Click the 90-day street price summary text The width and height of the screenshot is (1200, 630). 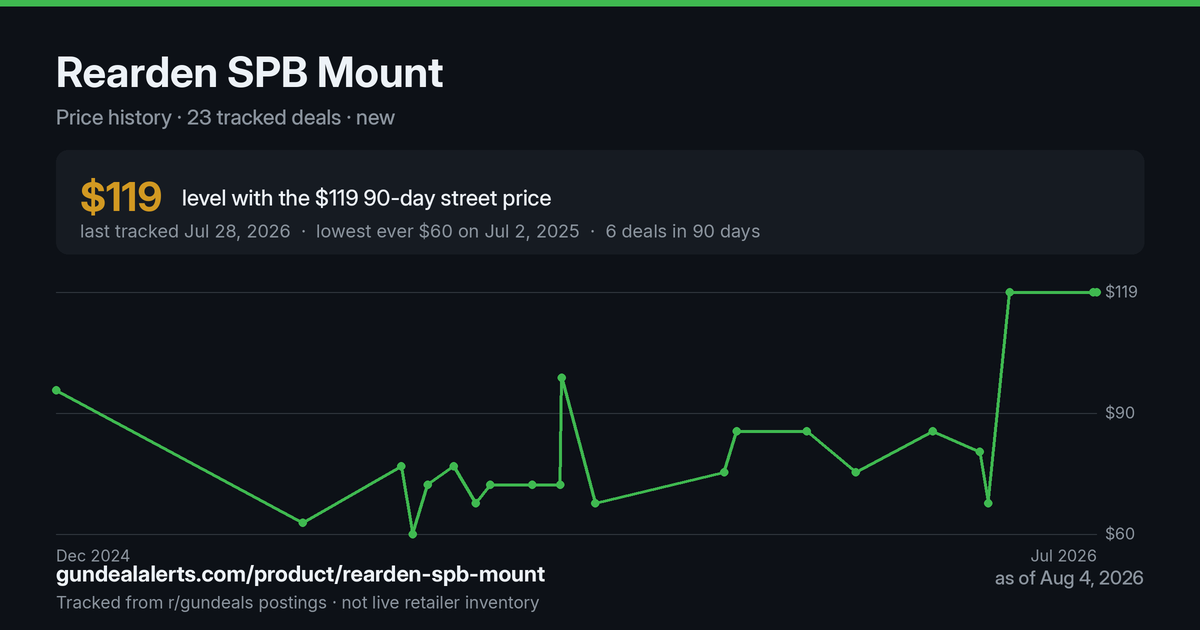(367, 199)
